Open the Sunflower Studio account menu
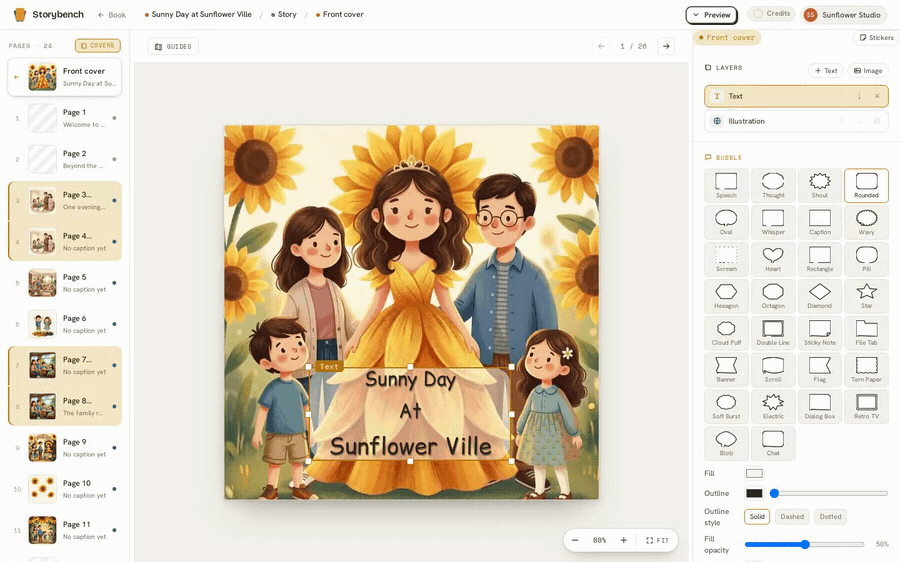Viewport: 900px width, 562px height. click(843, 15)
